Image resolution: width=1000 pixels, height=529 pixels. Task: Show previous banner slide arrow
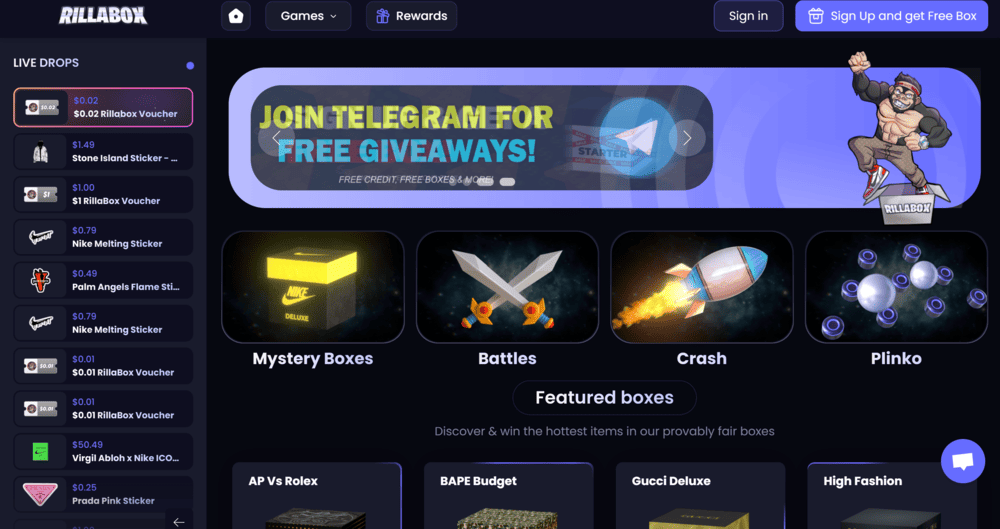click(276, 138)
